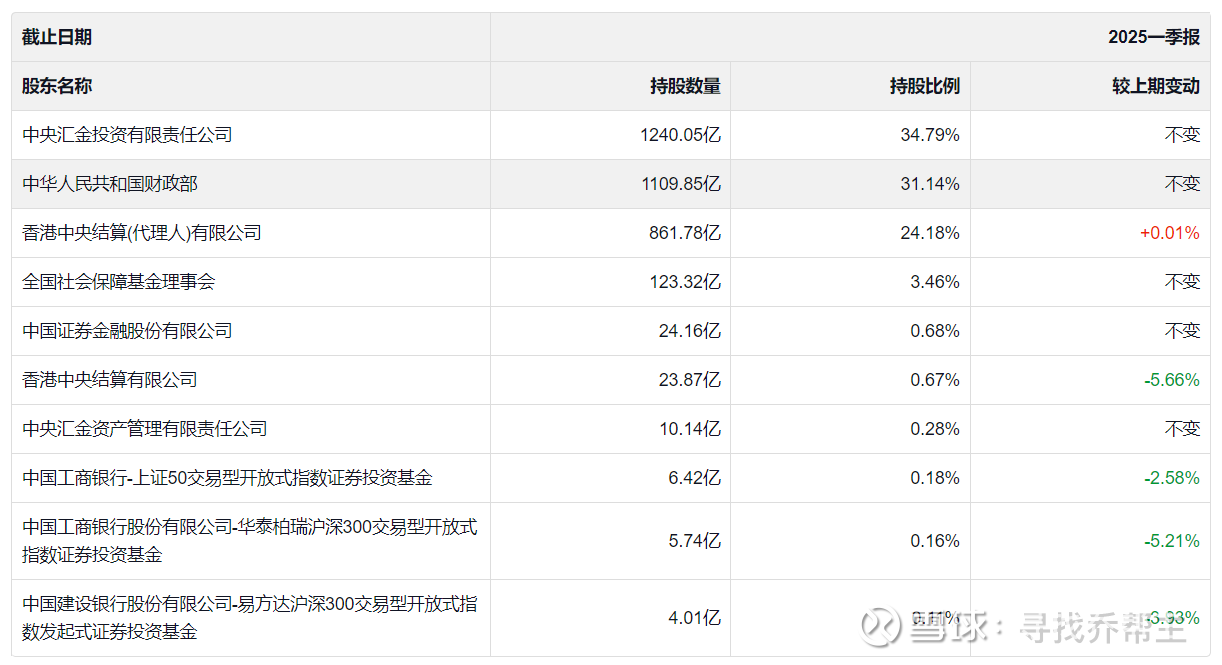The height and width of the screenshot is (665, 1222).
Task: Click the 截止日期 header cell
Action: tap(57, 37)
